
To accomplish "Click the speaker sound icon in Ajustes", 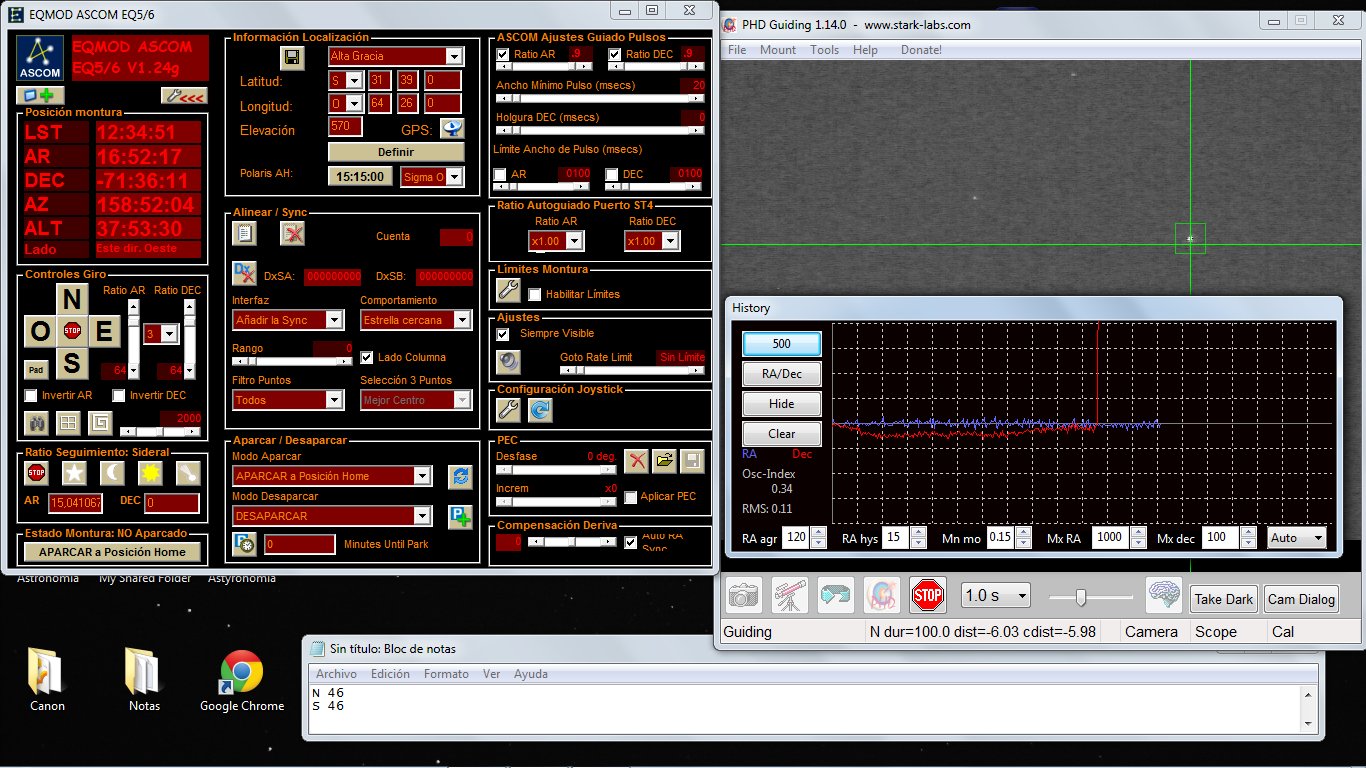I will tap(508, 361).
